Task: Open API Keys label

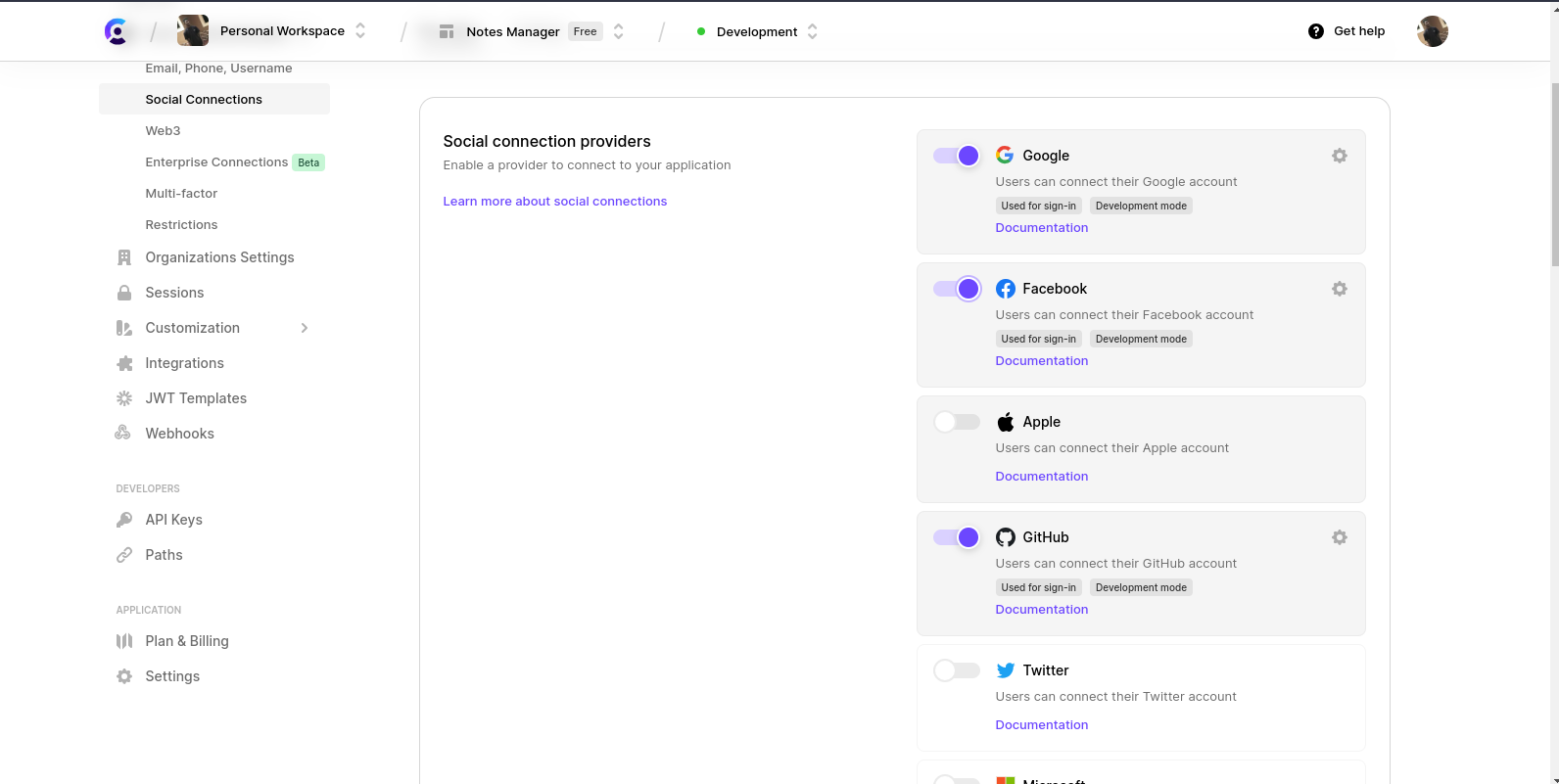Action: coord(173,520)
